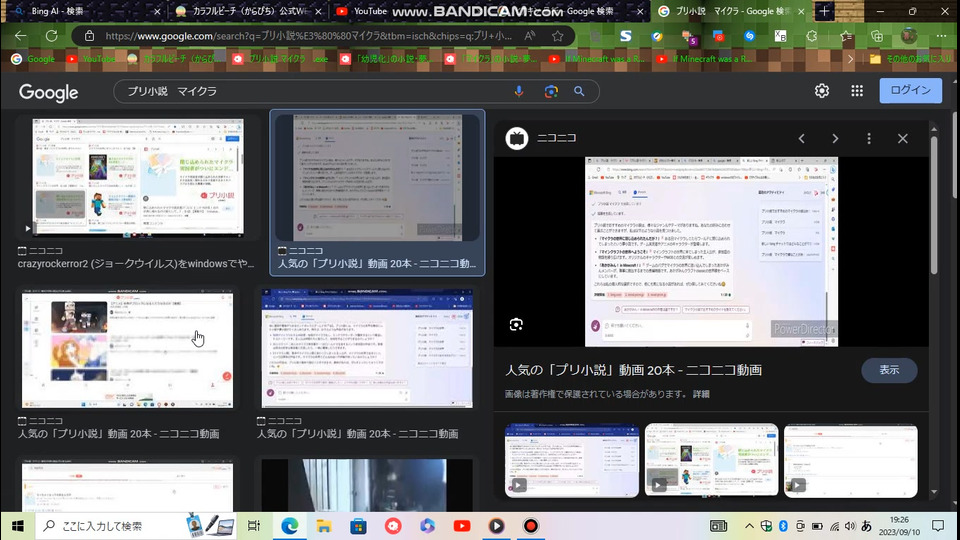The image size is (960, 540).
Task: Open Google Lens camera search icon
Action: [x=551, y=91]
